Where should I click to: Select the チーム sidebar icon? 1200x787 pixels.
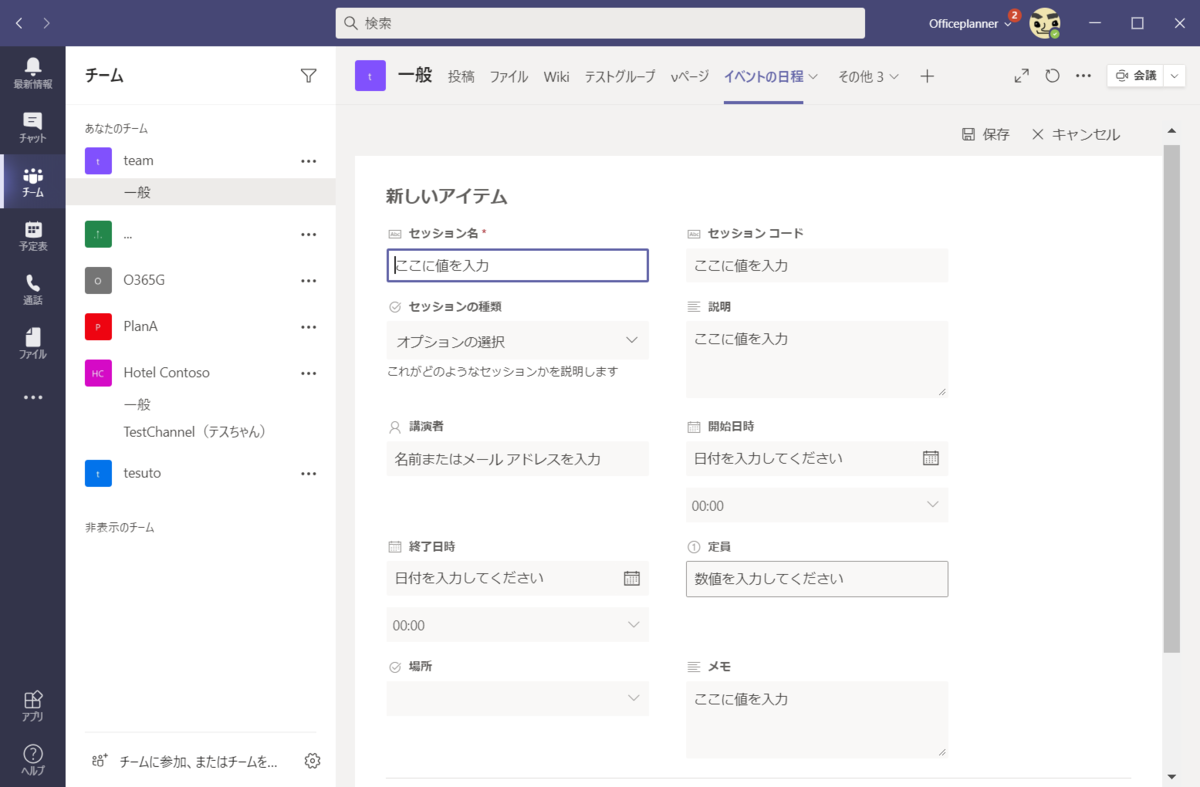click(x=33, y=181)
